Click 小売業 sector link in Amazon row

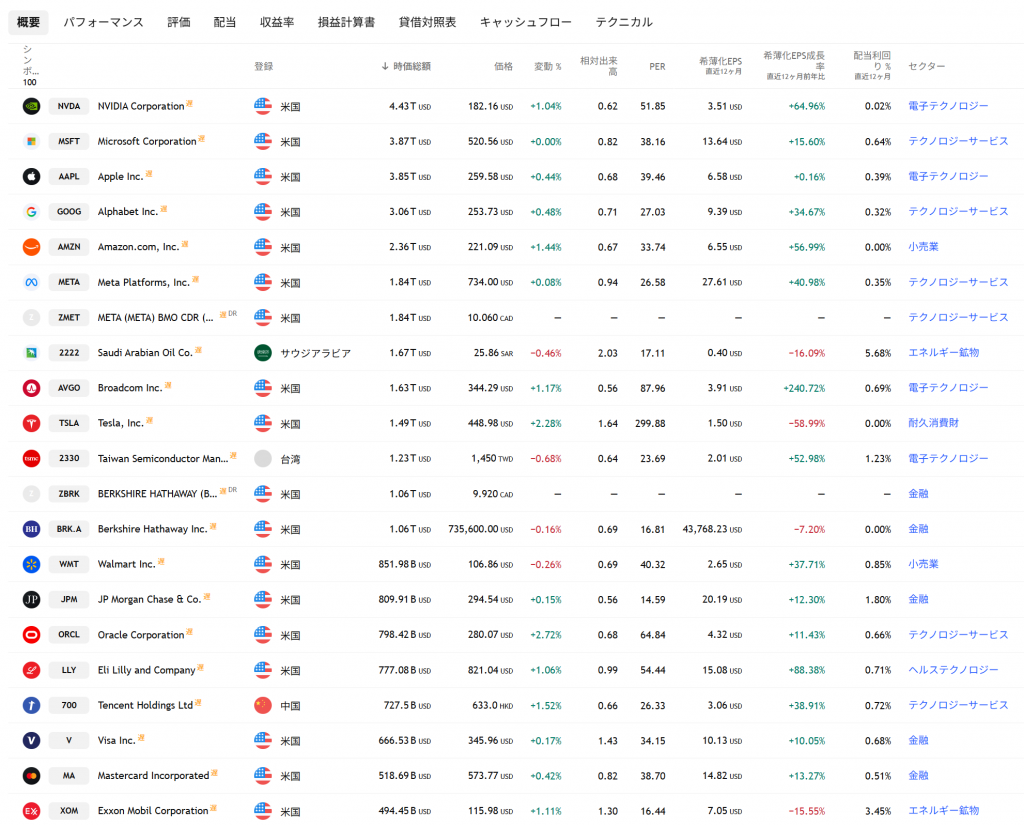[x=923, y=247]
